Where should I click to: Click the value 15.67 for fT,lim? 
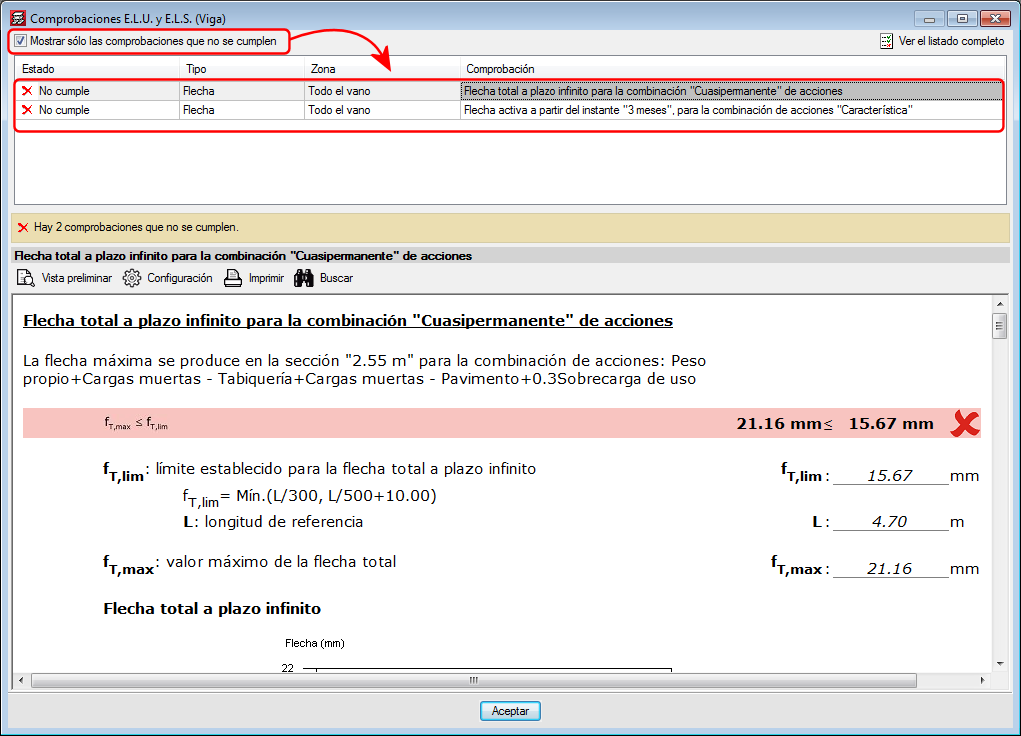tap(889, 475)
